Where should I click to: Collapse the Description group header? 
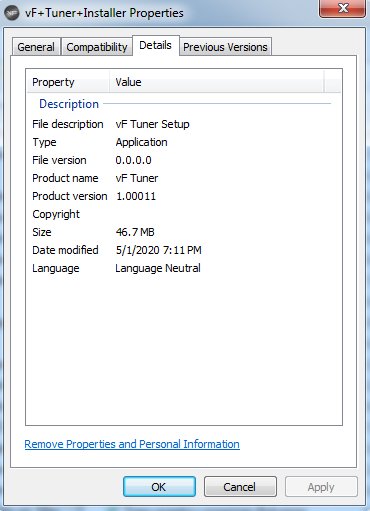click(x=69, y=104)
